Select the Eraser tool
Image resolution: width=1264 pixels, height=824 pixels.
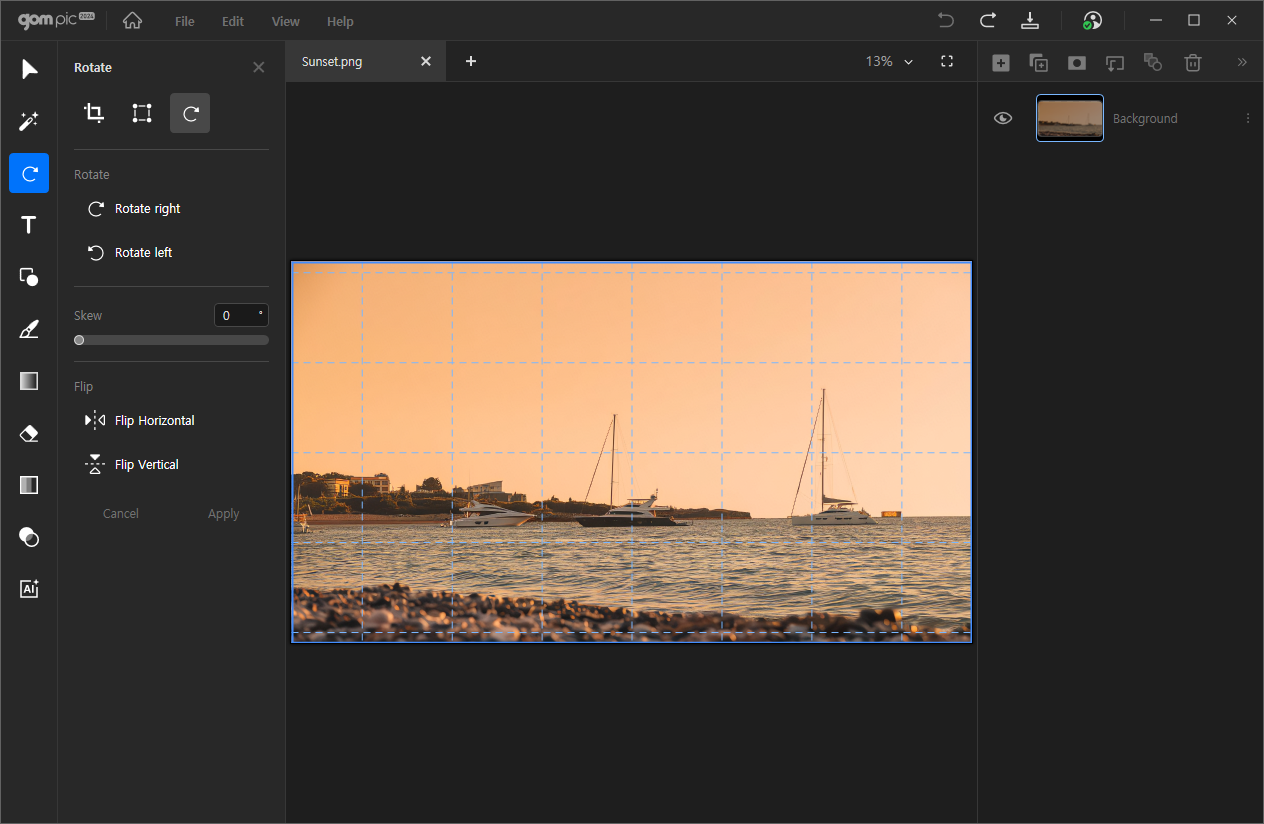(29, 433)
